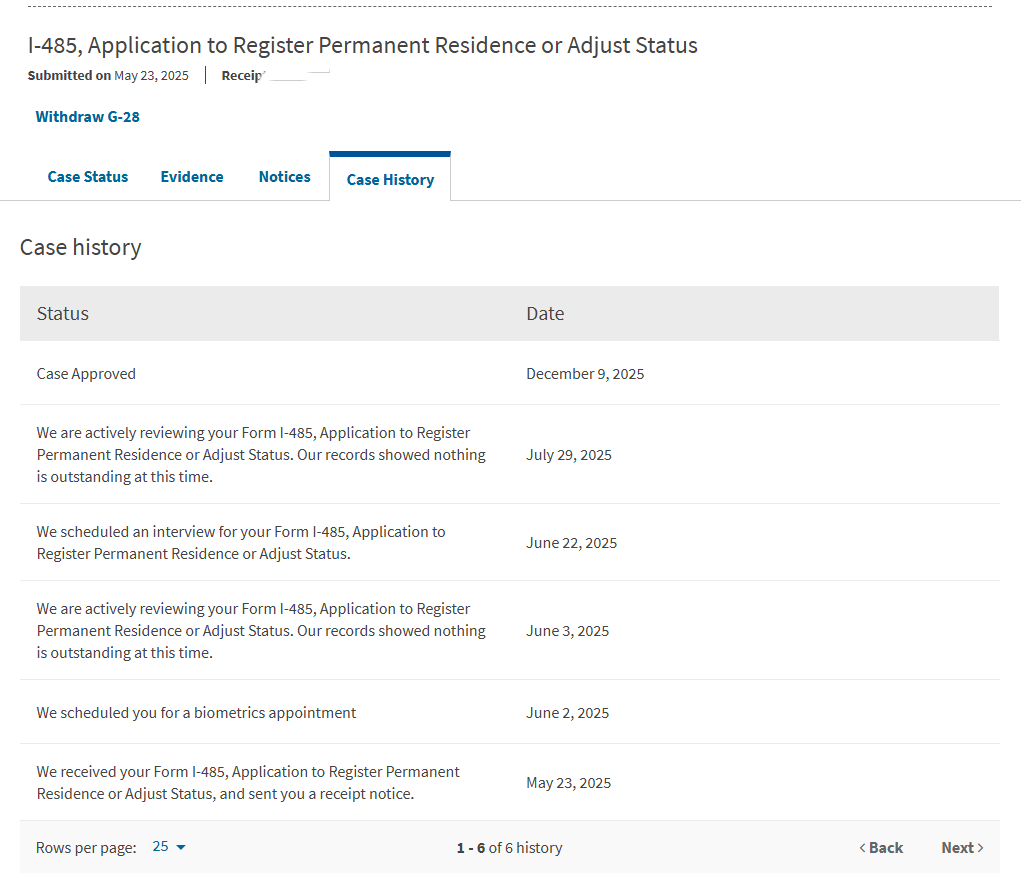Click the Back pagination button
This screenshot has width=1021, height=896.
pyautogui.click(x=881, y=848)
